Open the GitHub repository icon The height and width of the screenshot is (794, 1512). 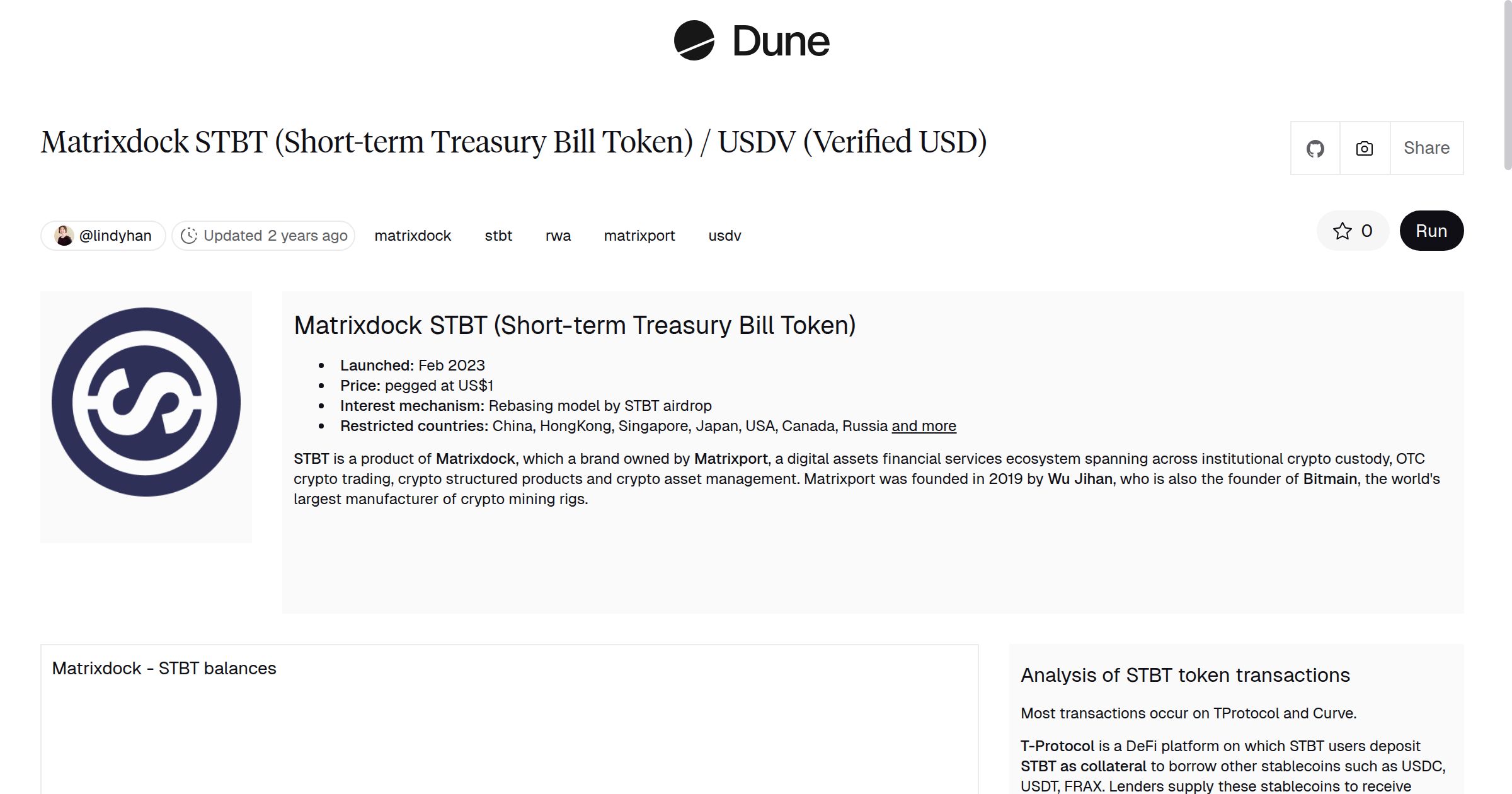1315,147
